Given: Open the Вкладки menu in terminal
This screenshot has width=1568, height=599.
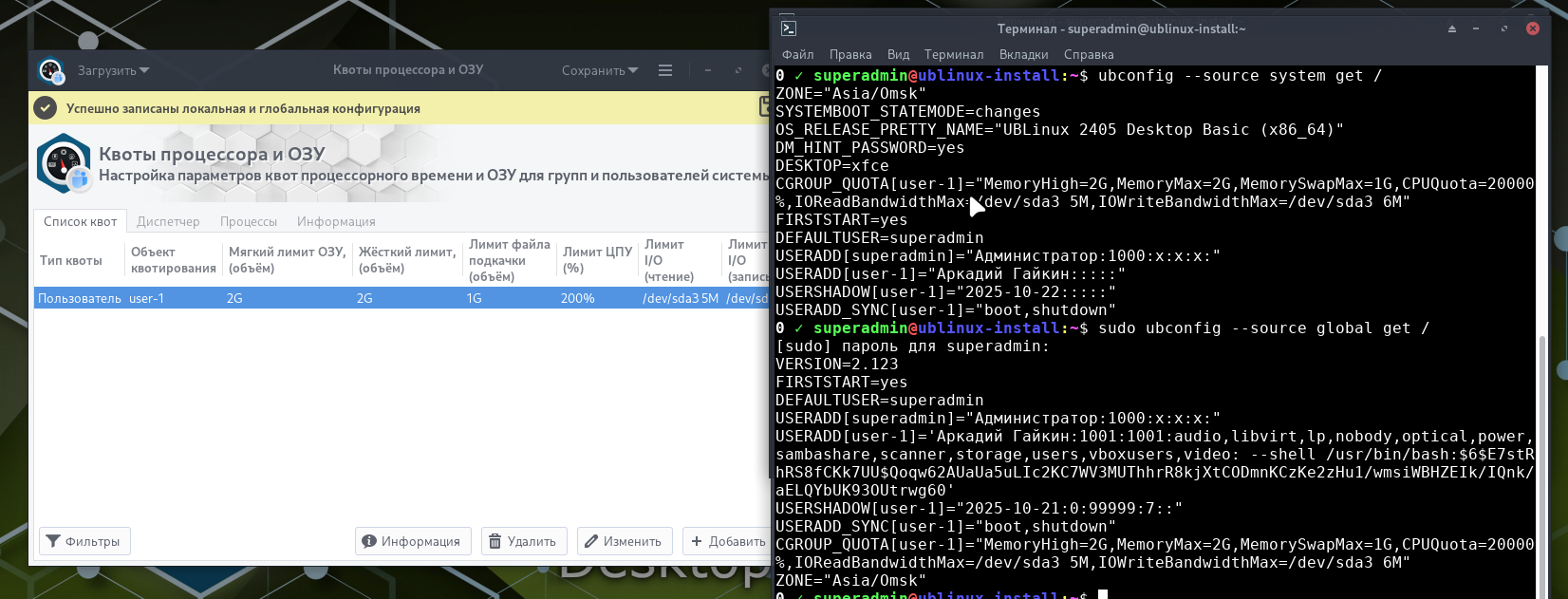Looking at the screenshot, I should [x=1023, y=54].
